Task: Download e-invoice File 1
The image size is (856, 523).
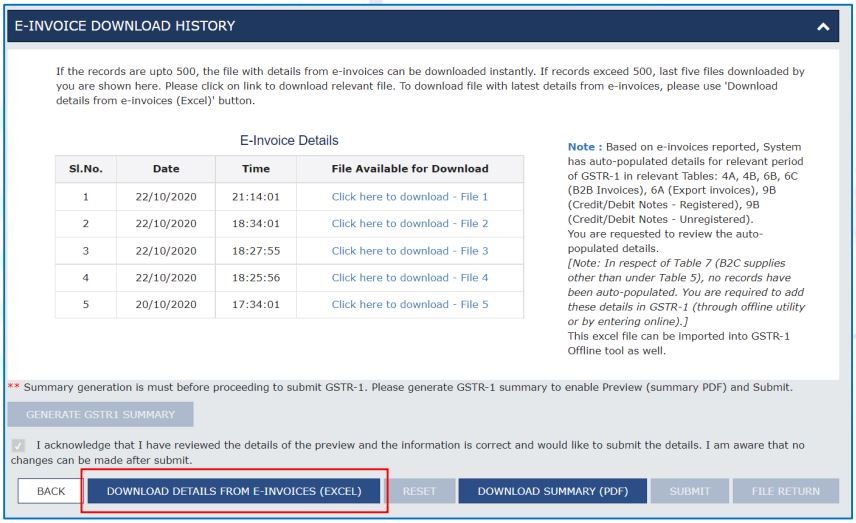Action: click(409, 197)
